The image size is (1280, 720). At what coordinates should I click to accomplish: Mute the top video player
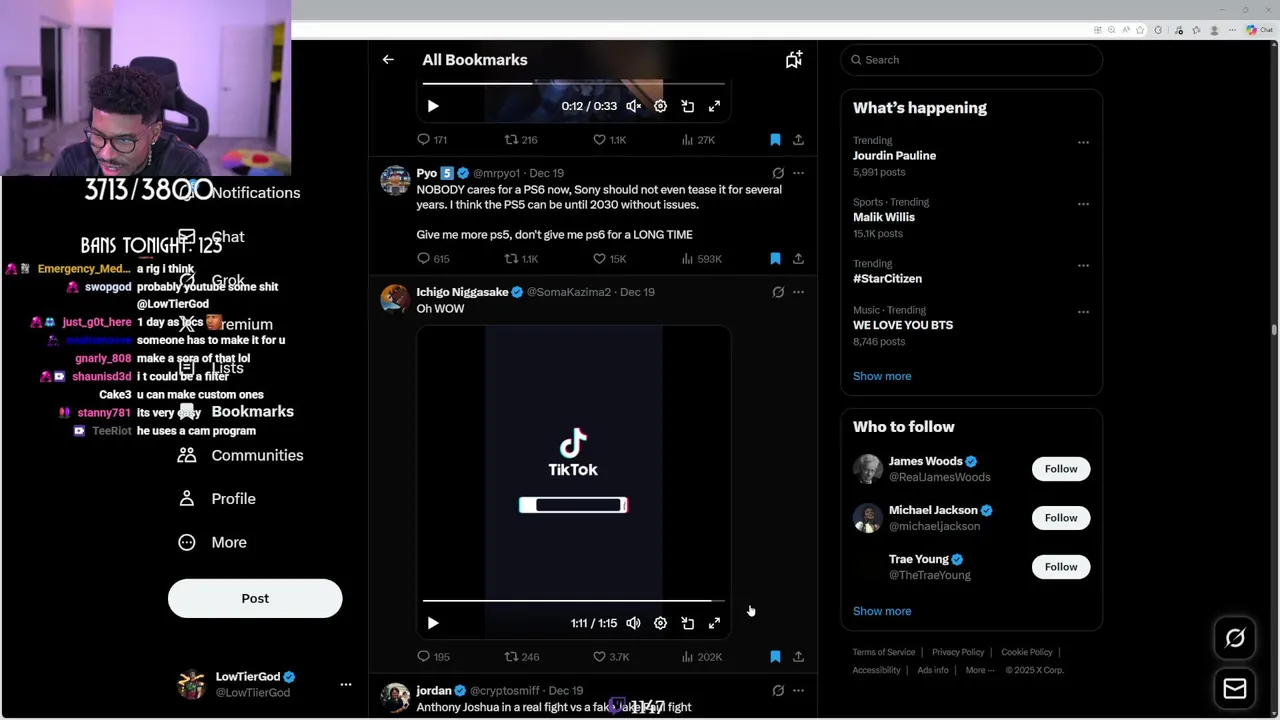(x=633, y=106)
